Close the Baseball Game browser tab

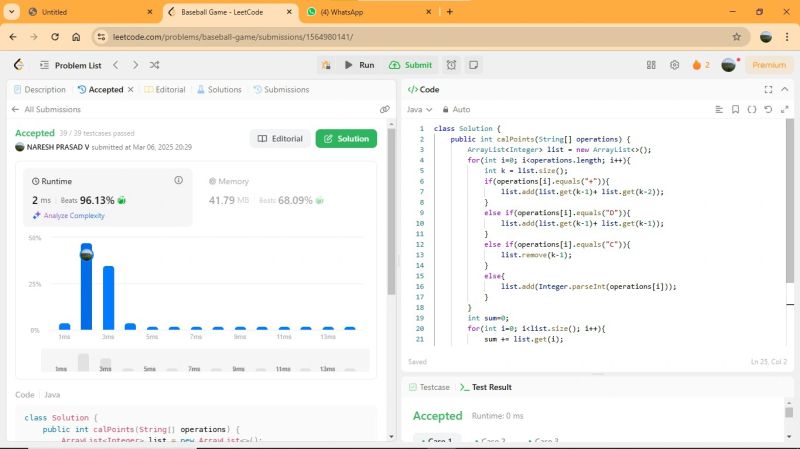point(289,12)
